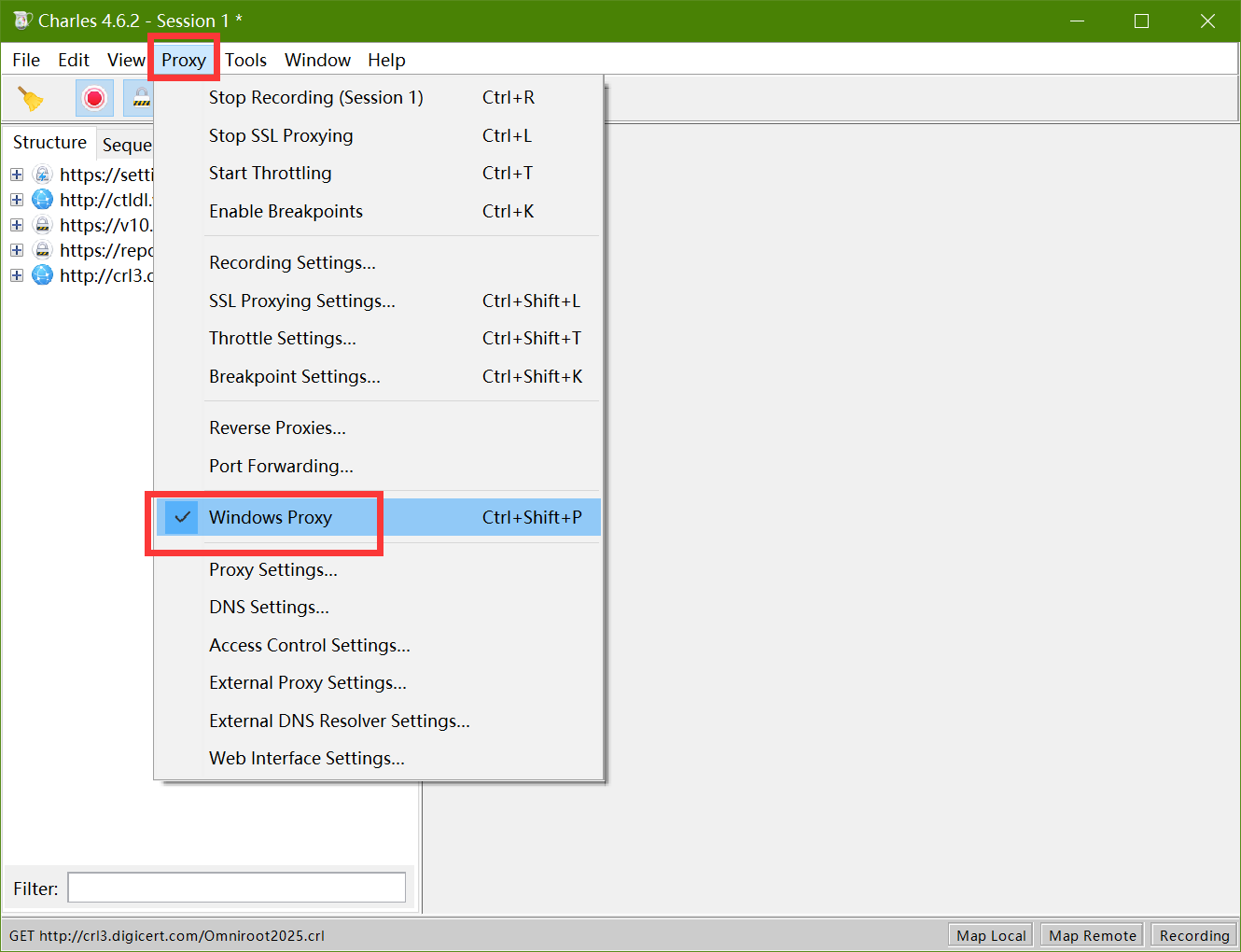This screenshot has width=1241, height=952.
Task: Open the Tools menu
Action: click(x=245, y=60)
